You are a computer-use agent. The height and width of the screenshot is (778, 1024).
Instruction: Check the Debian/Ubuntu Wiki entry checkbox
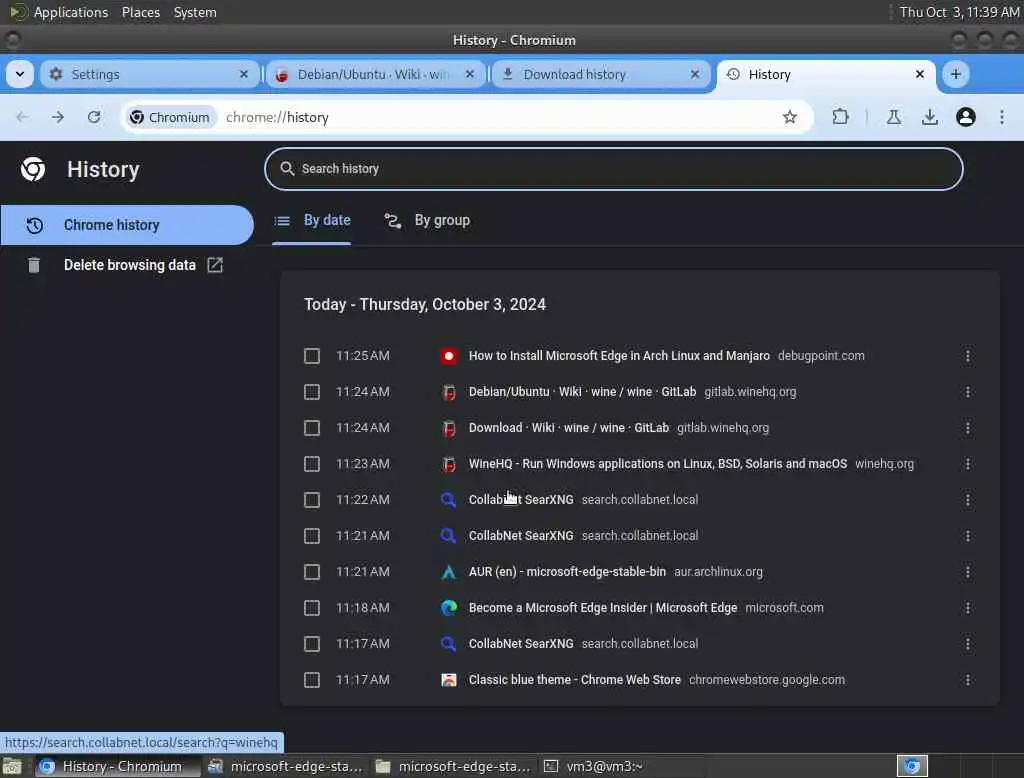(312, 392)
